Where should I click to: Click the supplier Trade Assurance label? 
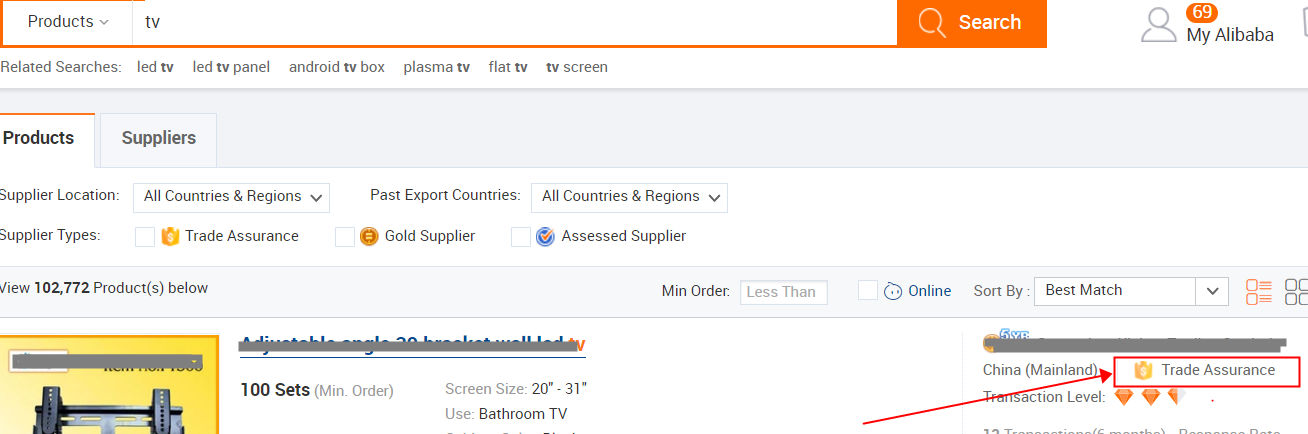(1218, 370)
